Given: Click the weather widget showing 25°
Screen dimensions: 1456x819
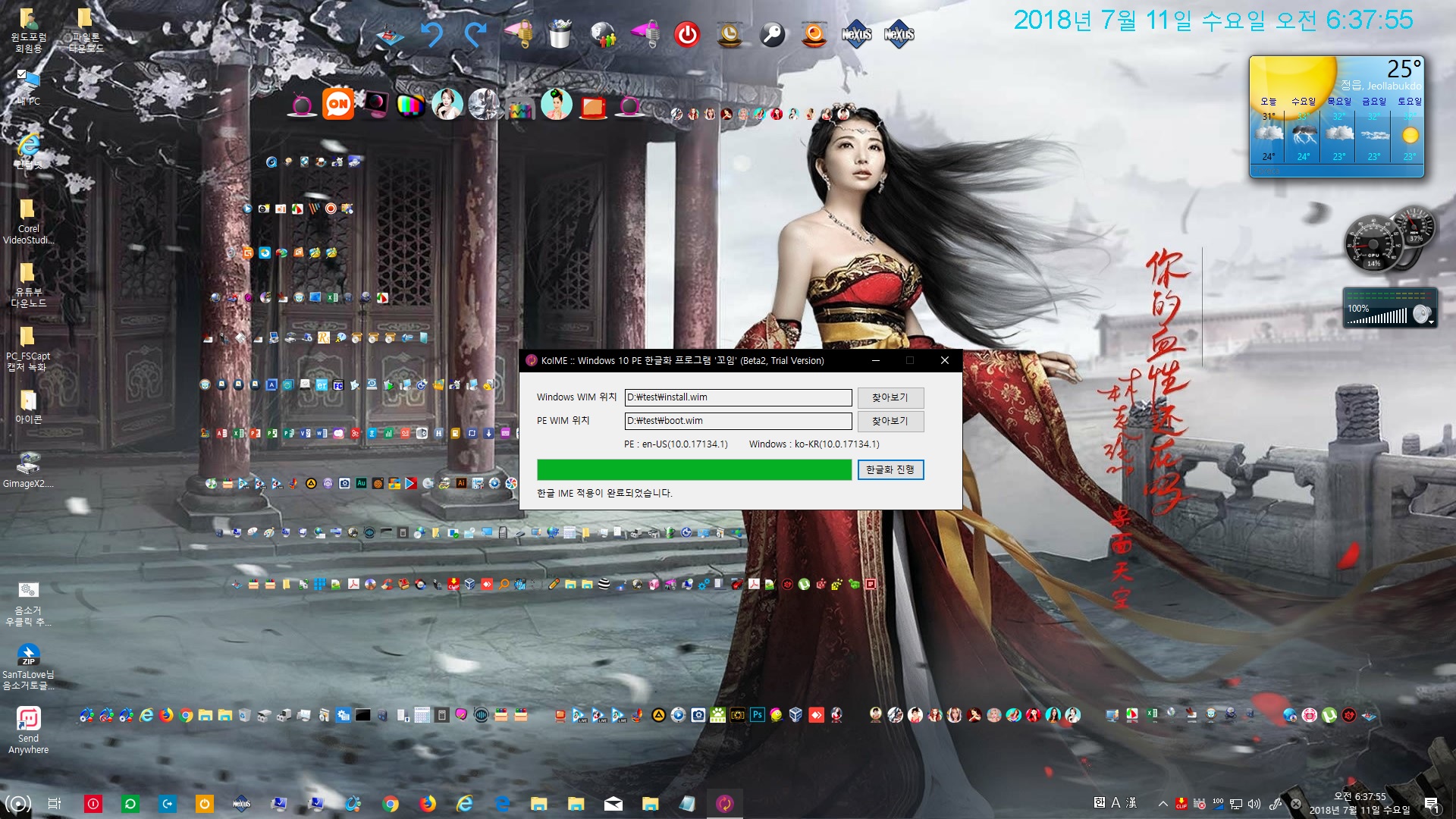Looking at the screenshot, I should coord(1336,116).
